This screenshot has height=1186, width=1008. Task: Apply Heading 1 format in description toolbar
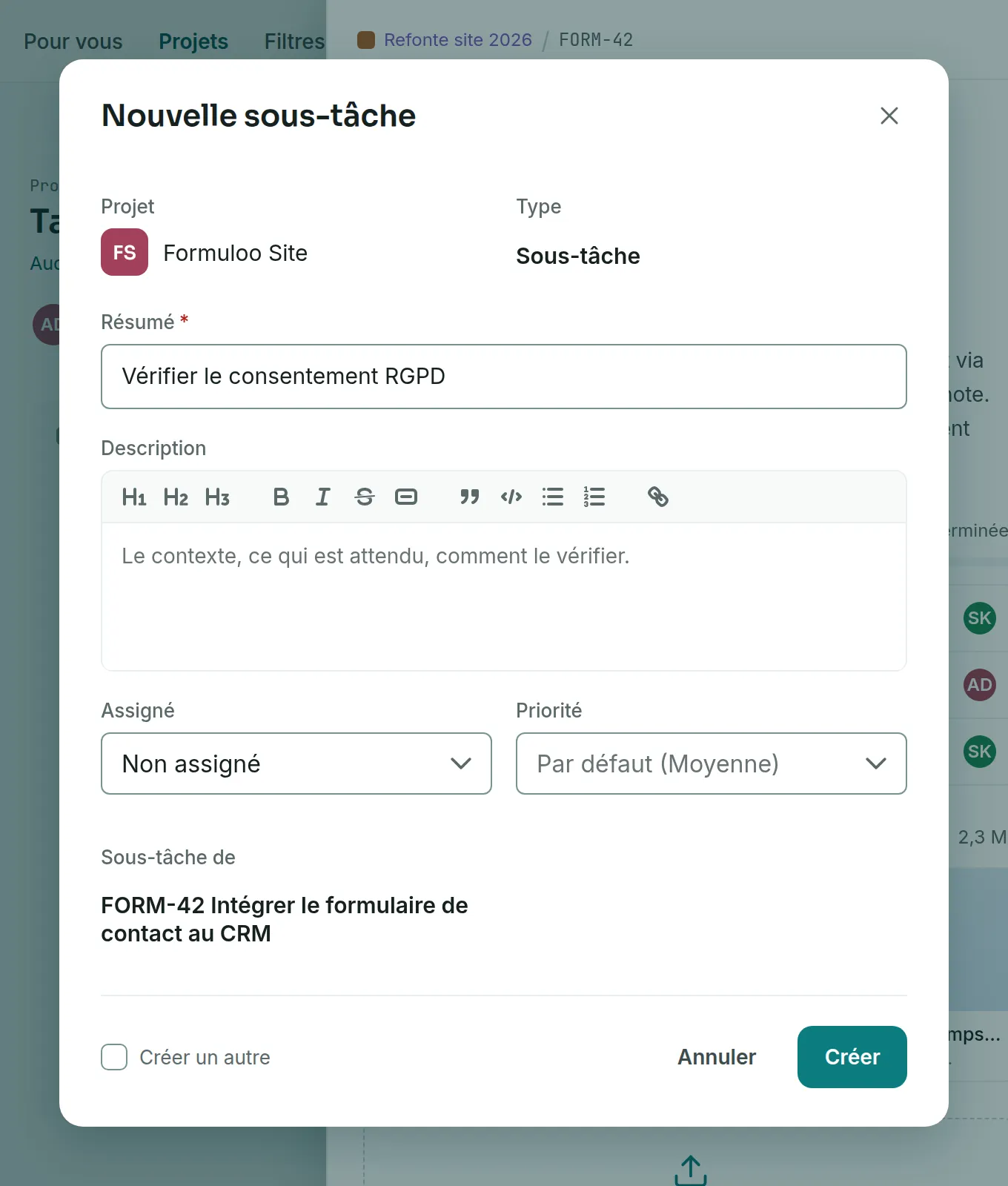click(x=134, y=497)
